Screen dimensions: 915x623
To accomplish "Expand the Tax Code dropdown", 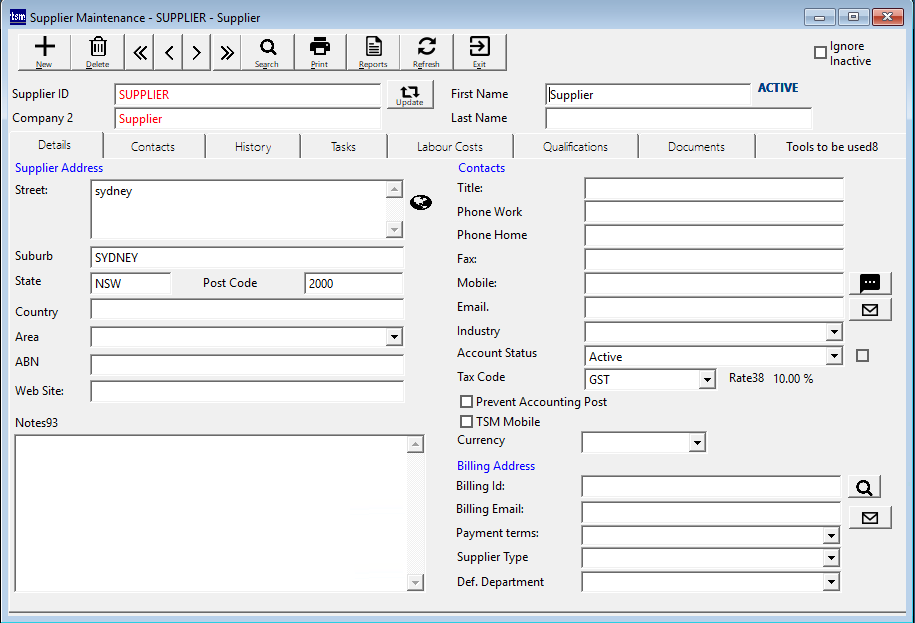I will (707, 380).
